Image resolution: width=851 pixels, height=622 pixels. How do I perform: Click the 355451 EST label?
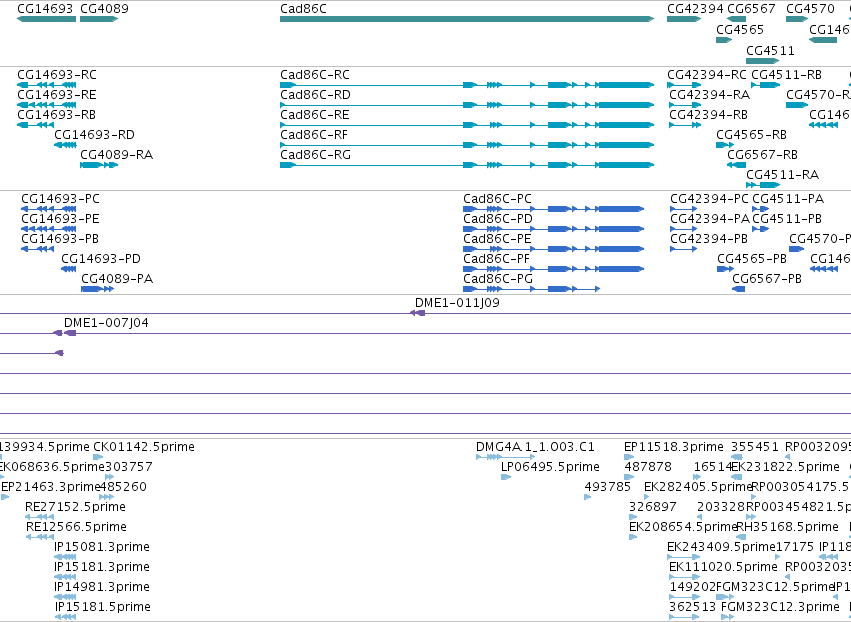(x=754, y=447)
